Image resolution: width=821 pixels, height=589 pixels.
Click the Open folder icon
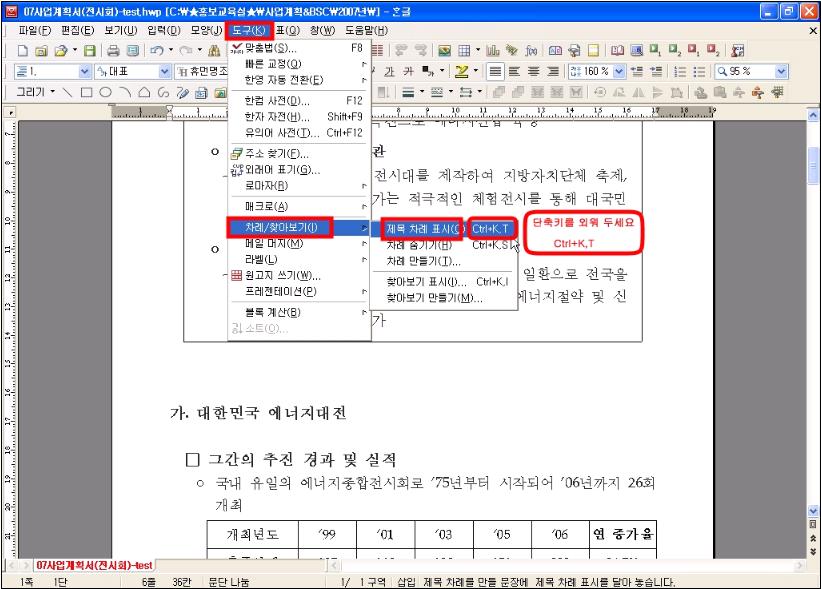(61, 51)
